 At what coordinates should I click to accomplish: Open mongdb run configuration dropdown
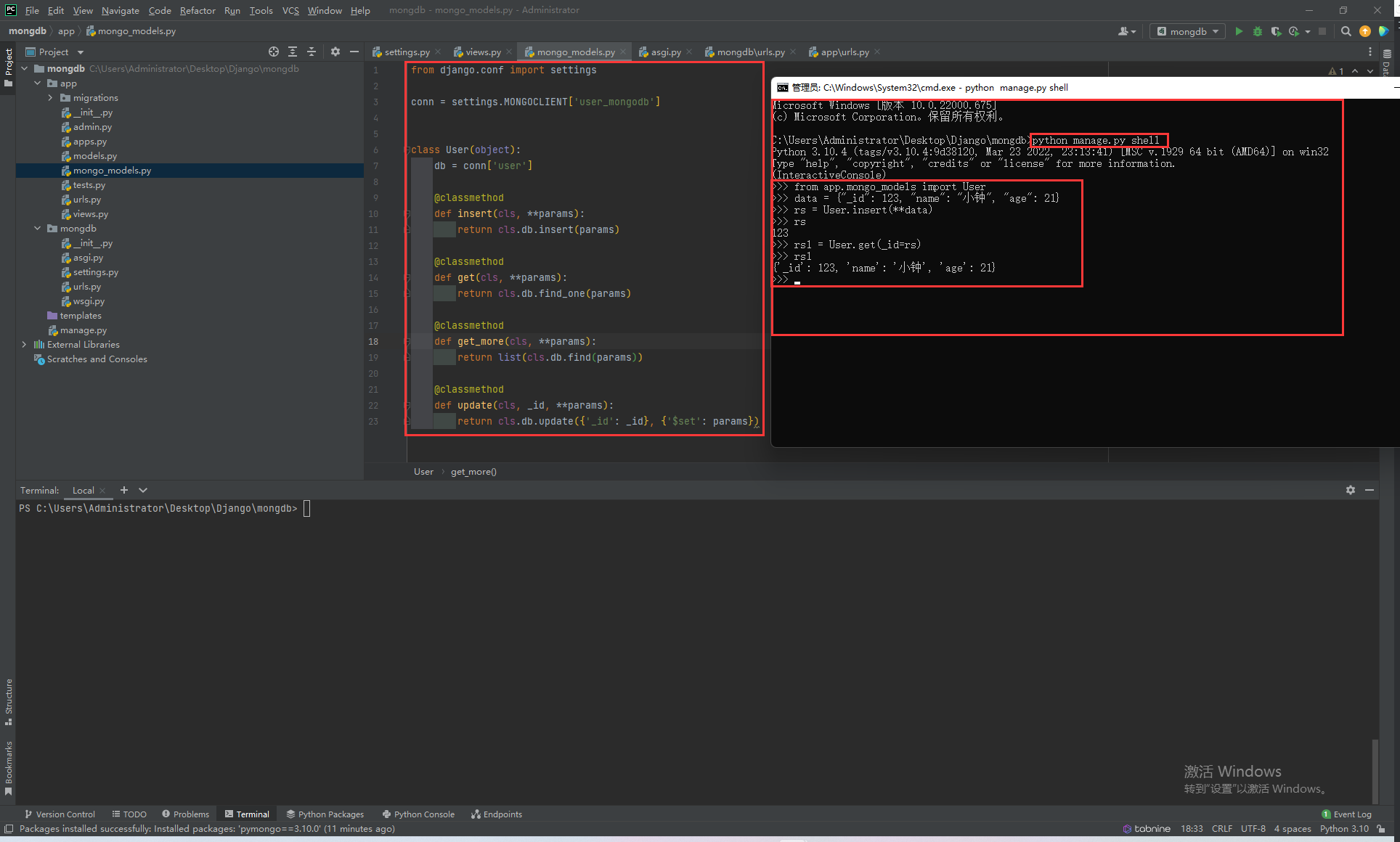[1188, 31]
